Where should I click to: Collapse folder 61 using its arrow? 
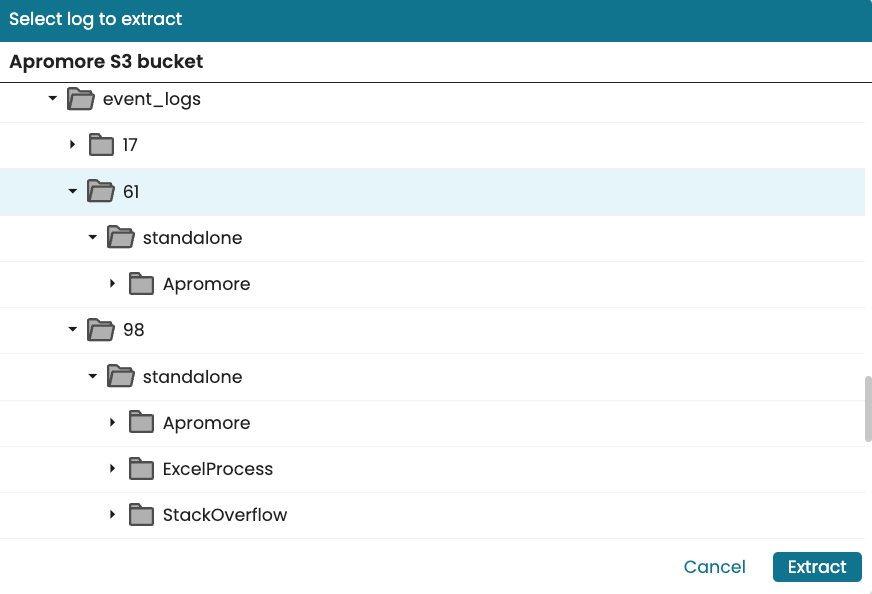tap(72, 191)
